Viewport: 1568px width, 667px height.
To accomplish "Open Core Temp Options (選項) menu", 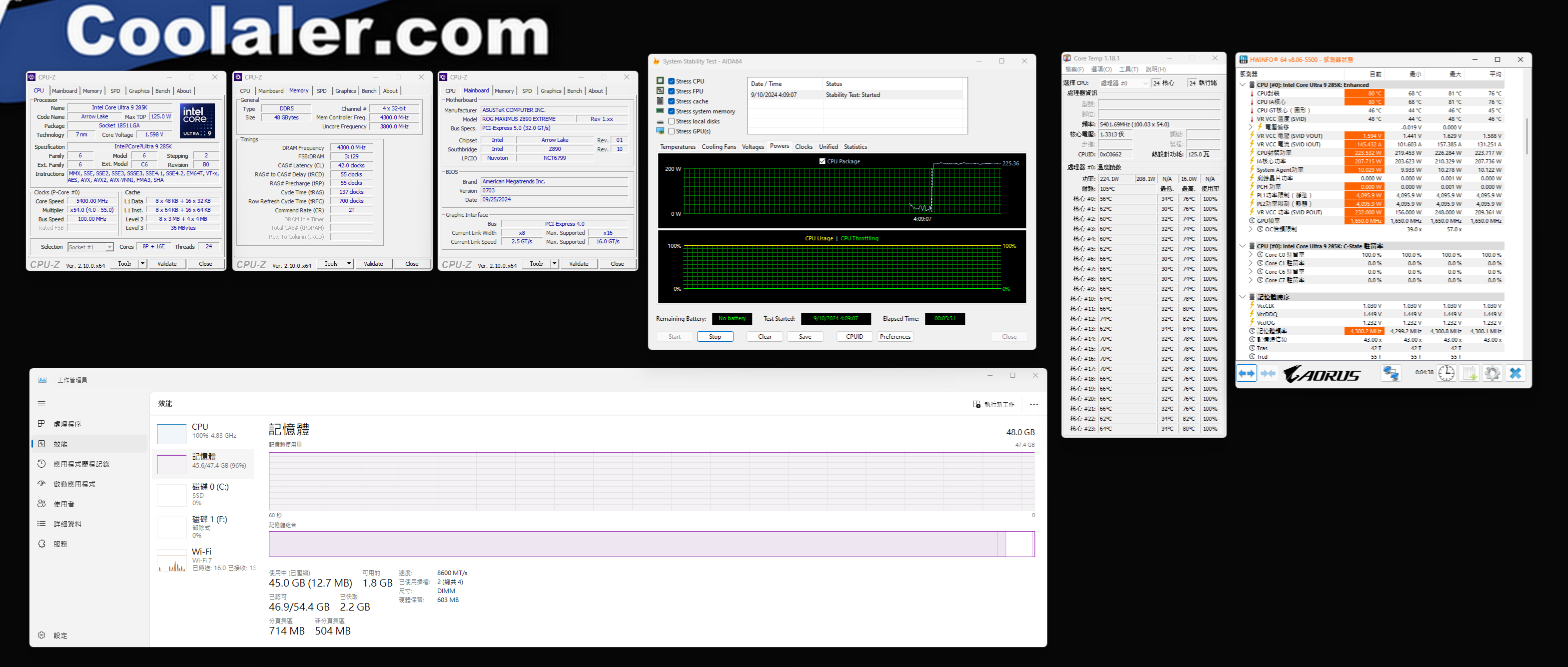I will pyautogui.click(x=1100, y=69).
